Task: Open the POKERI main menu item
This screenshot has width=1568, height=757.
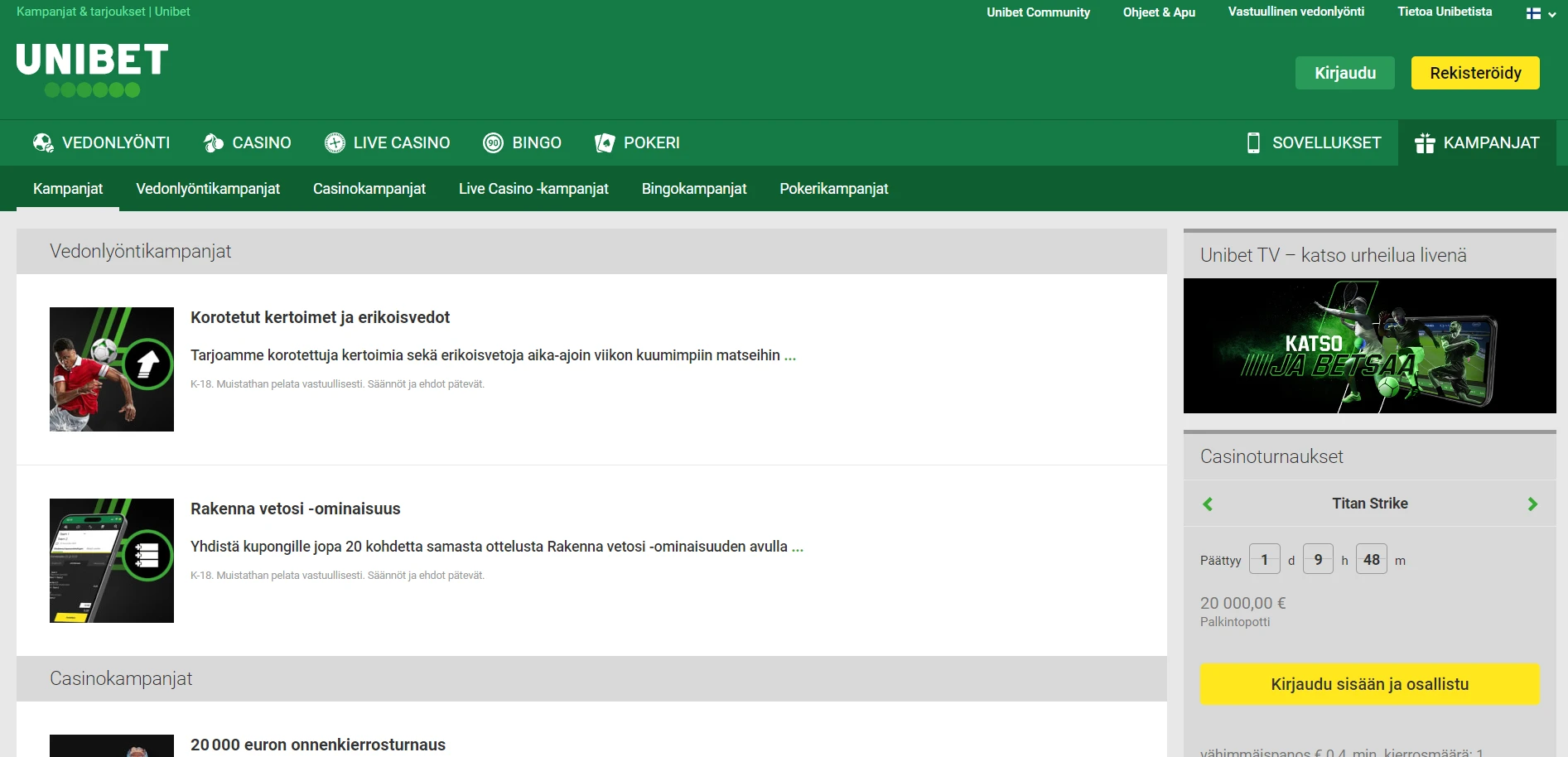Action: point(637,142)
